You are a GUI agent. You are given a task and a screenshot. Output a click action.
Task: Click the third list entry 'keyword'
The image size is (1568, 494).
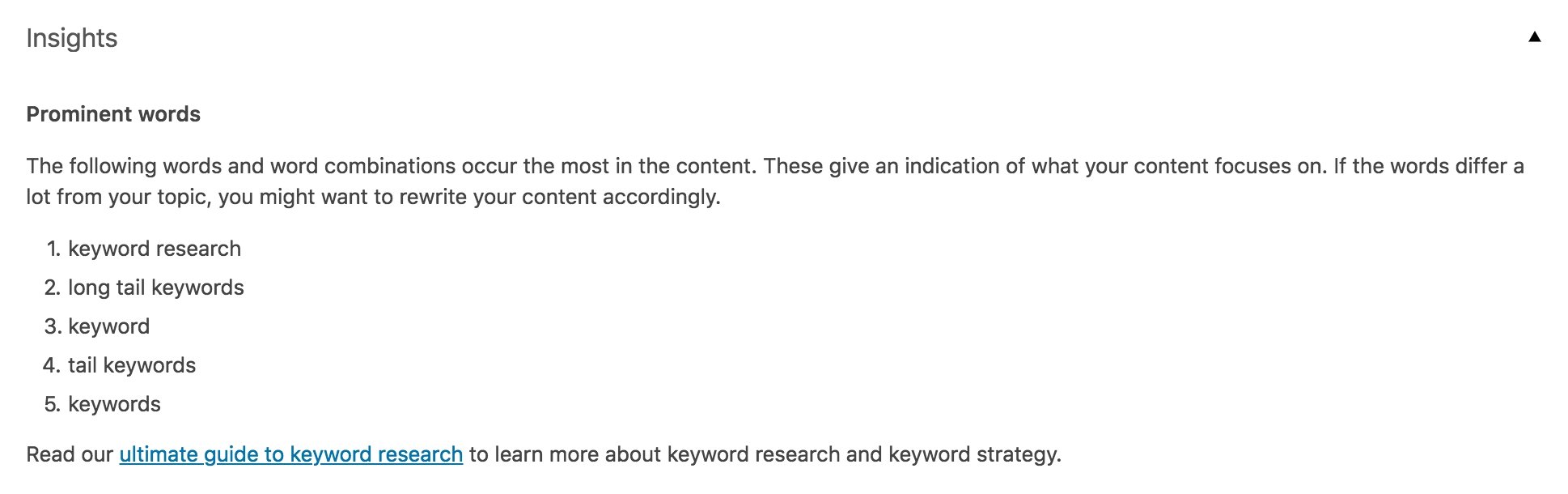click(109, 326)
